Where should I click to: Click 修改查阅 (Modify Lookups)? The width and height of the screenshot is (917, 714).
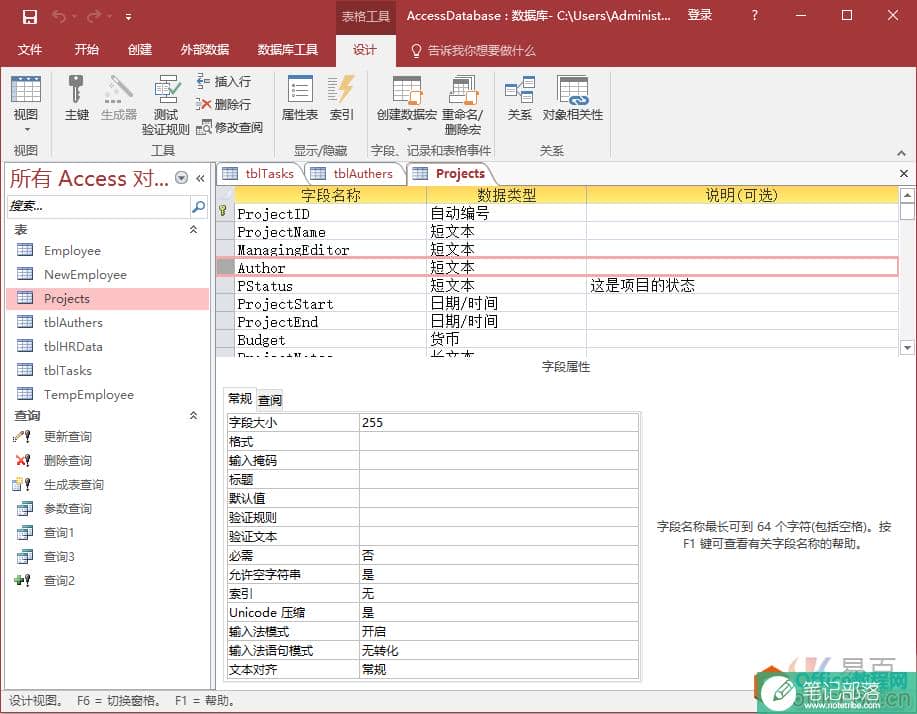229,127
